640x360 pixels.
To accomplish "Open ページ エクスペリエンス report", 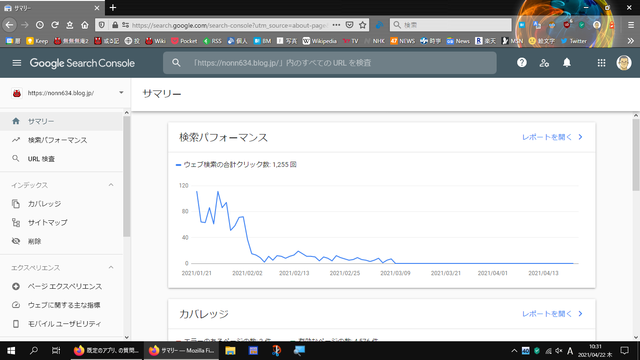I will (x=61, y=287).
